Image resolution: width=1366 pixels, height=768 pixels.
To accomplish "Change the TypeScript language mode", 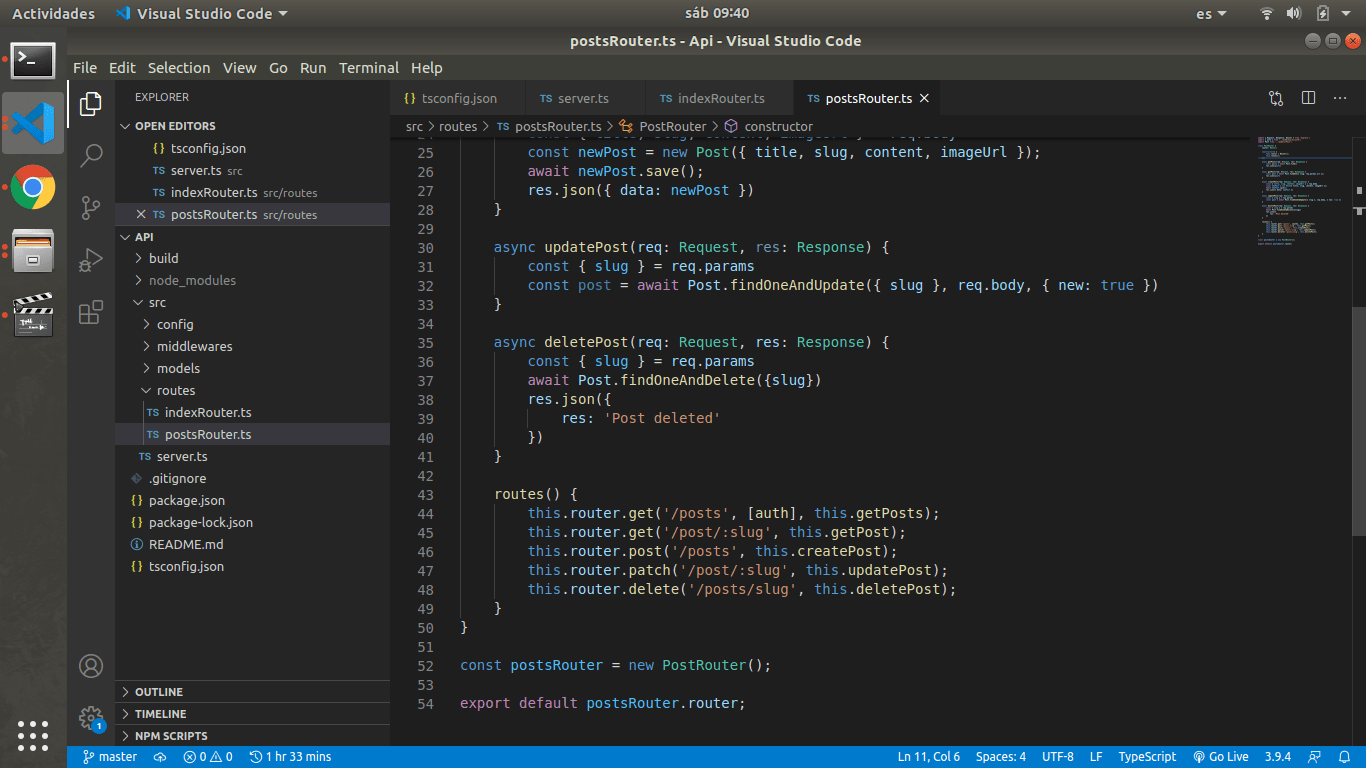I will [1147, 757].
